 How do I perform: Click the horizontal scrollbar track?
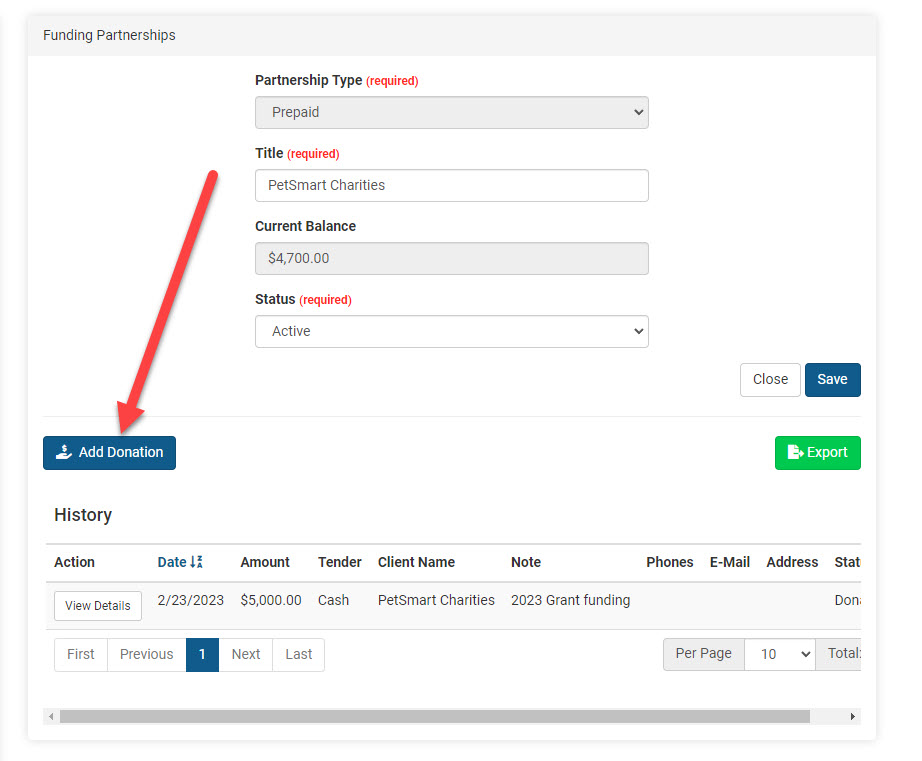tap(828, 716)
